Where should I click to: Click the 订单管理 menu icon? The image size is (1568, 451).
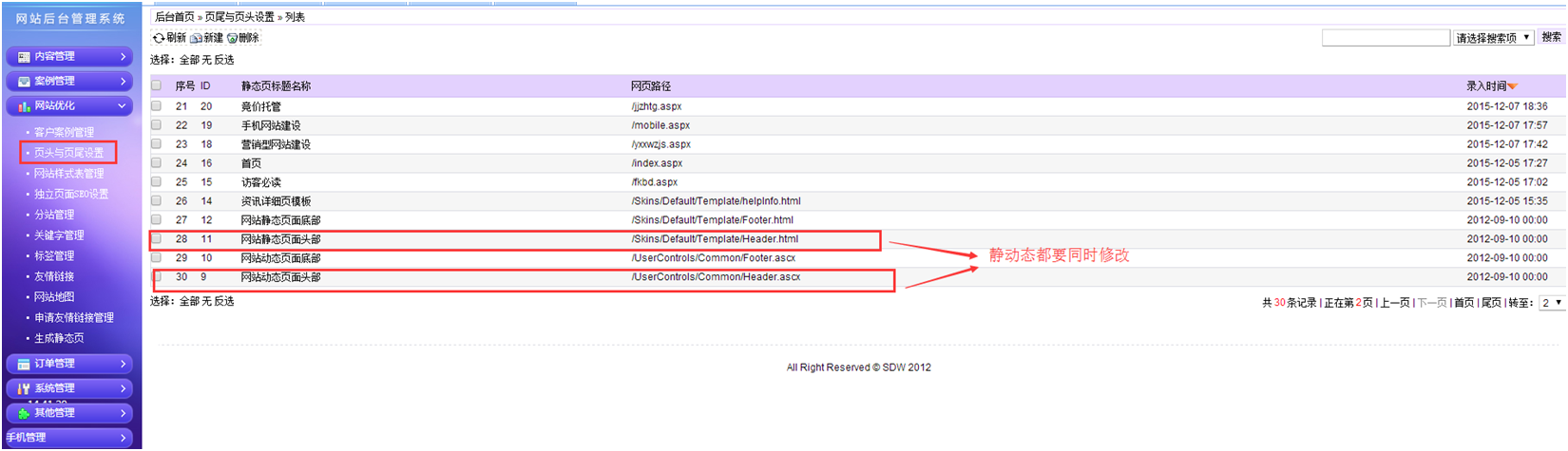click(x=24, y=364)
